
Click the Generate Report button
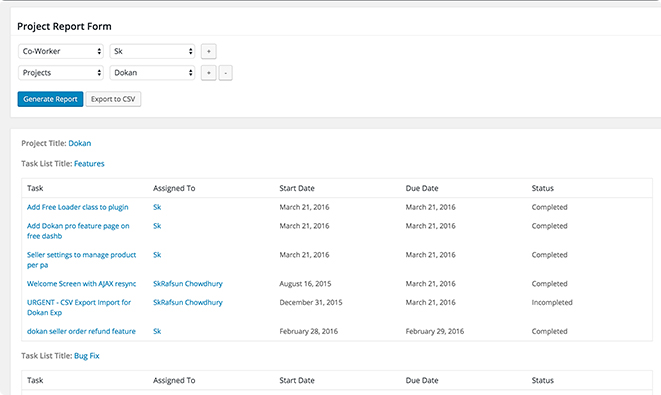(50, 99)
